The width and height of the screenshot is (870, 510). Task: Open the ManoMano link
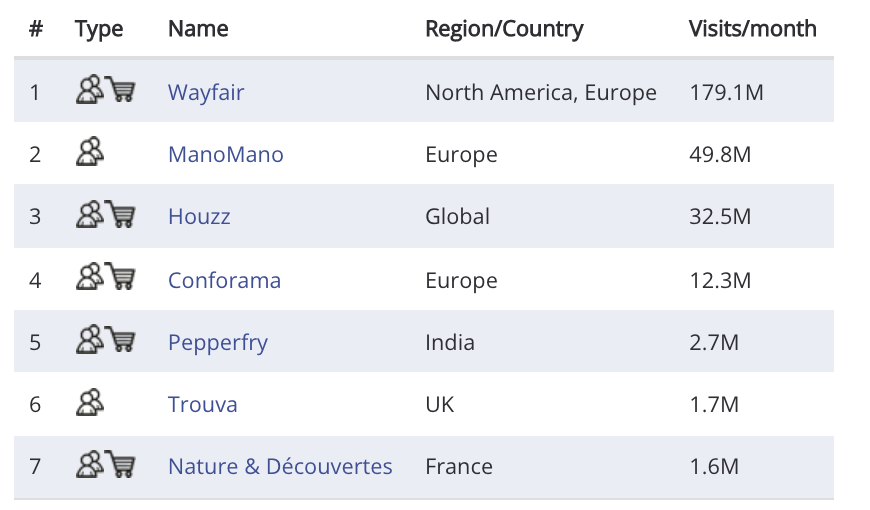pos(226,154)
